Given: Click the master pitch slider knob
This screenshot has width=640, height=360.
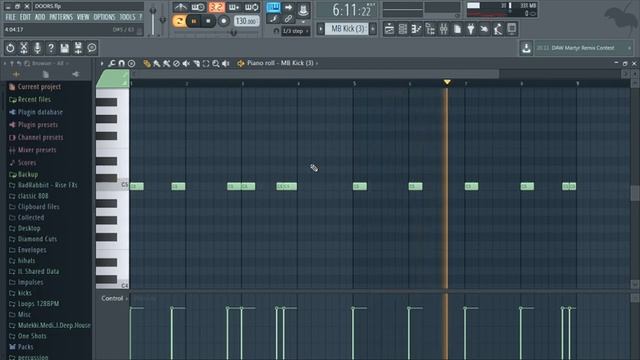Looking at the screenshot, I should (162, 20).
